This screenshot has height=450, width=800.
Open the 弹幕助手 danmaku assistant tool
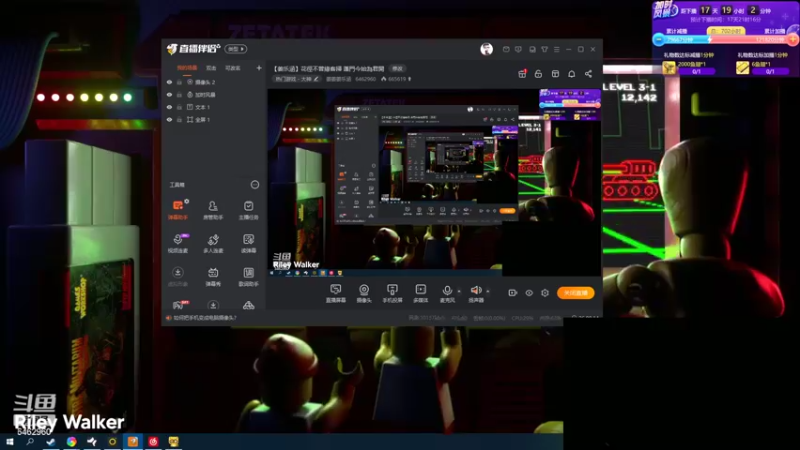click(x=178, y=209)
